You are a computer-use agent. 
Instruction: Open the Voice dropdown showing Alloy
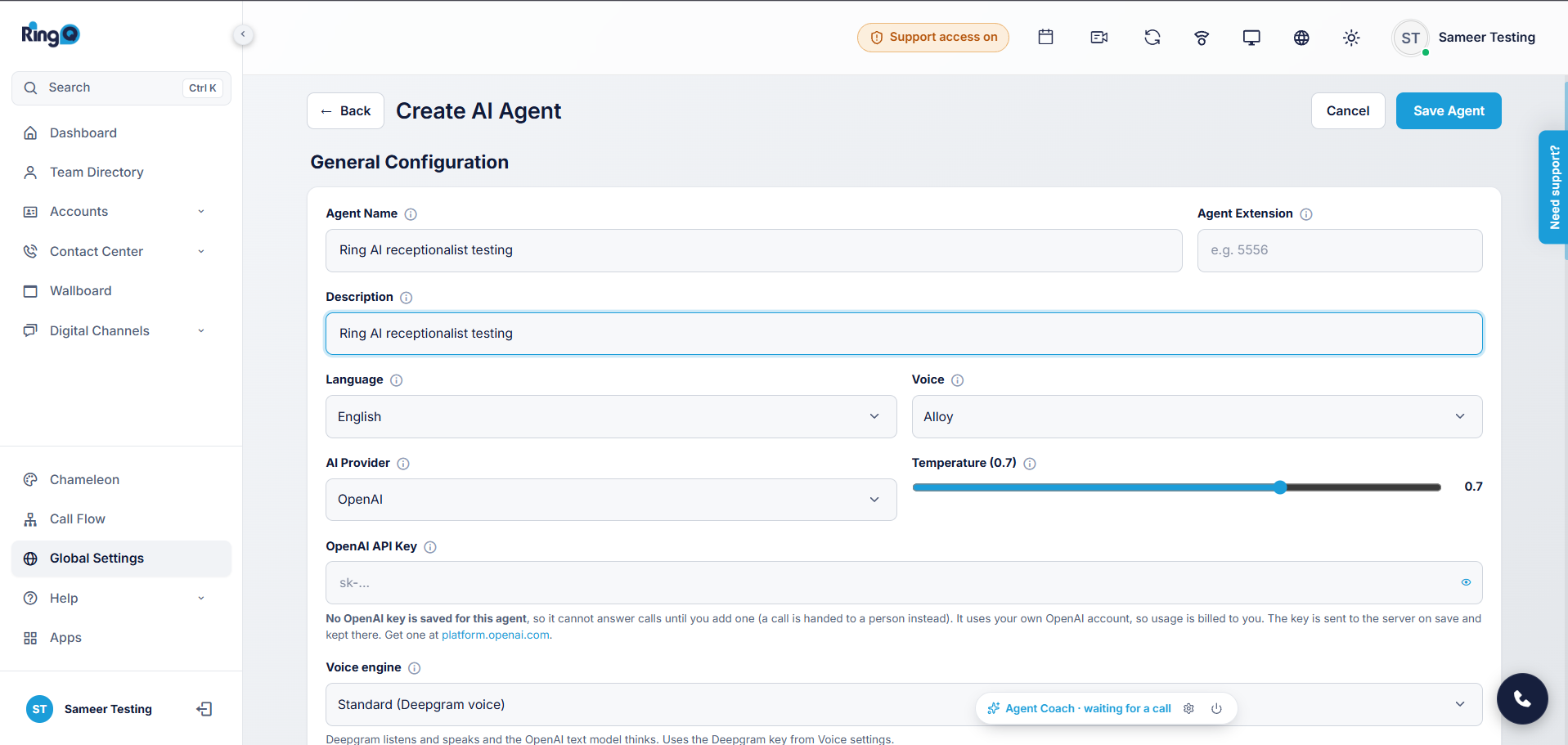(1197, 416)
